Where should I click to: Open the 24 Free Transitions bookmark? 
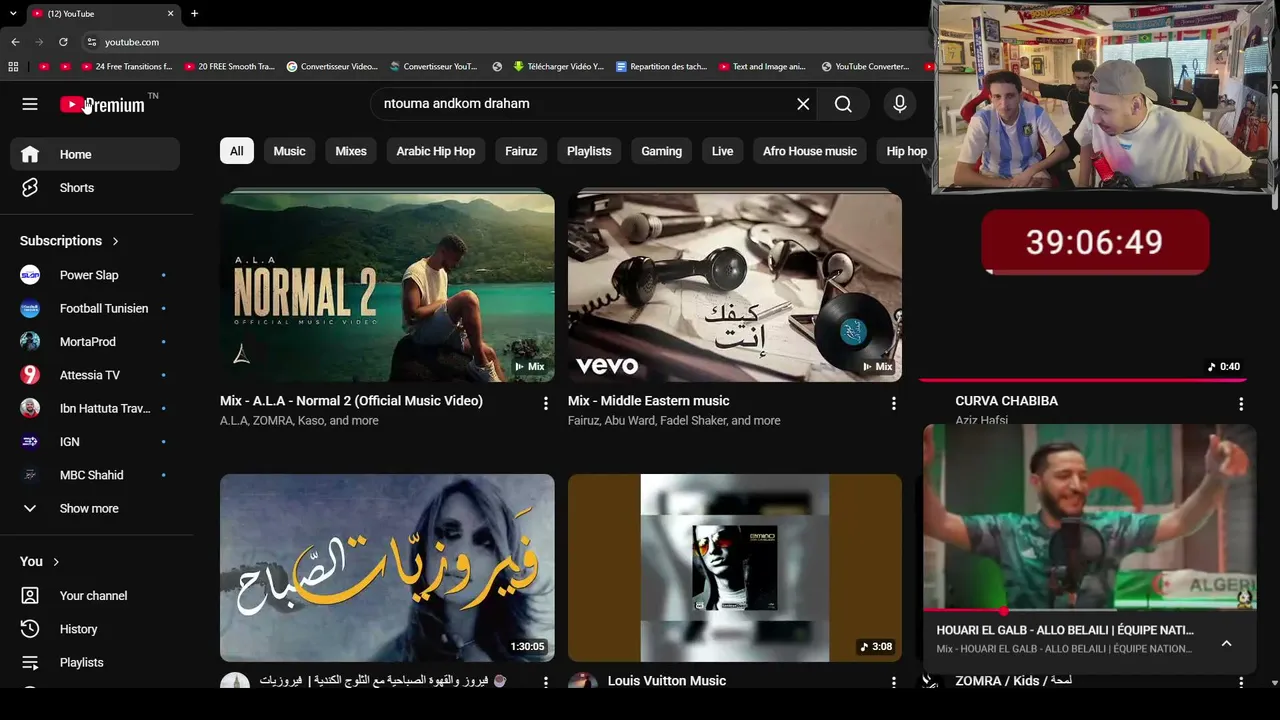[127, 67]
